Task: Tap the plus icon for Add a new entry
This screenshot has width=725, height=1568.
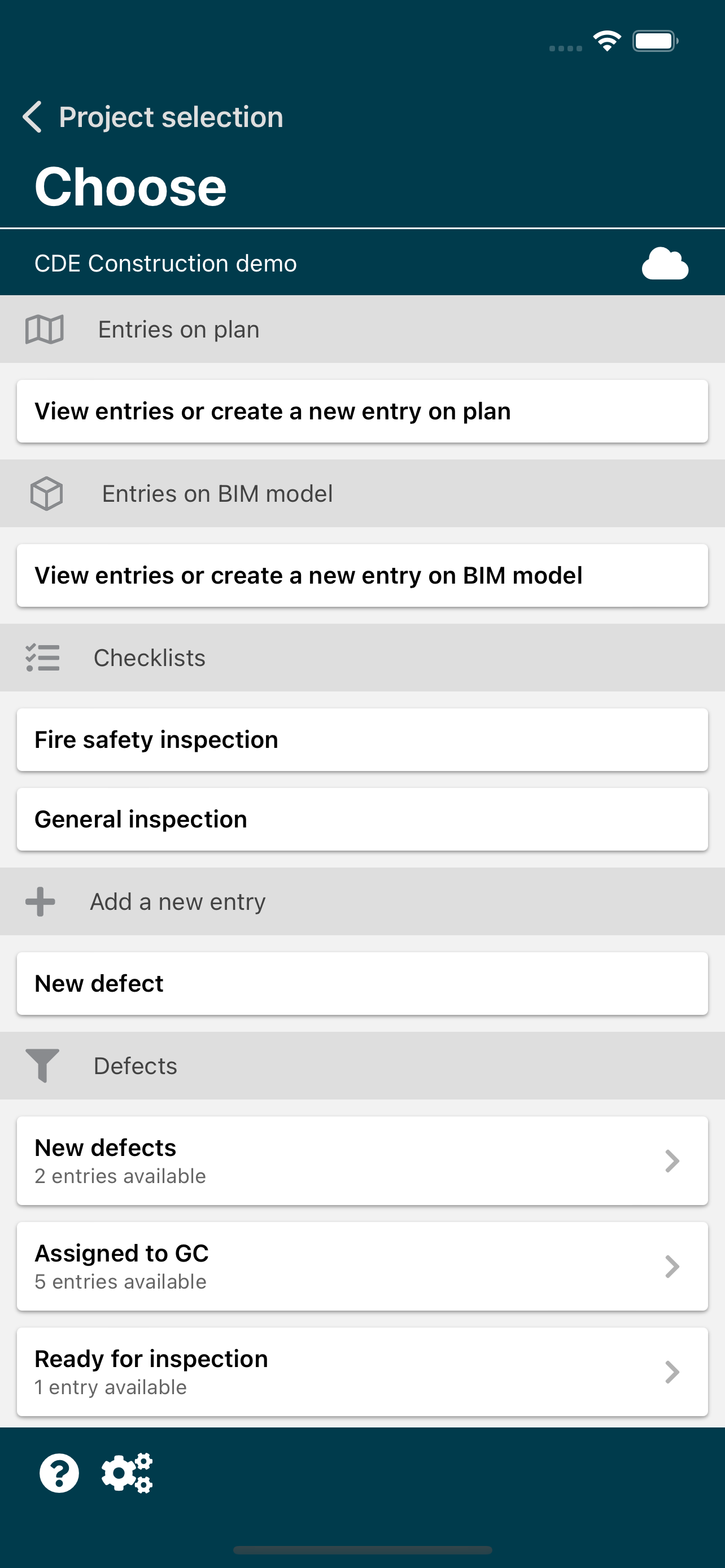Action: pos(40,901)
